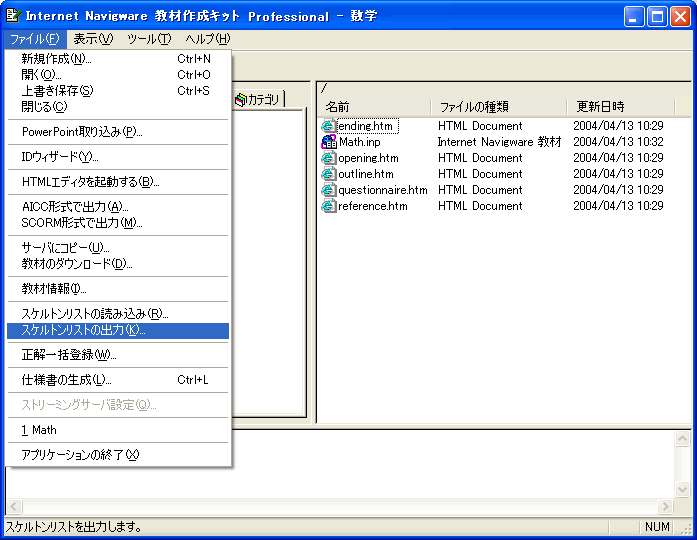Choose SCORM形式で出力(M)...
The width and height of the screenshot is (697, 540).
[x=118, y=223]
